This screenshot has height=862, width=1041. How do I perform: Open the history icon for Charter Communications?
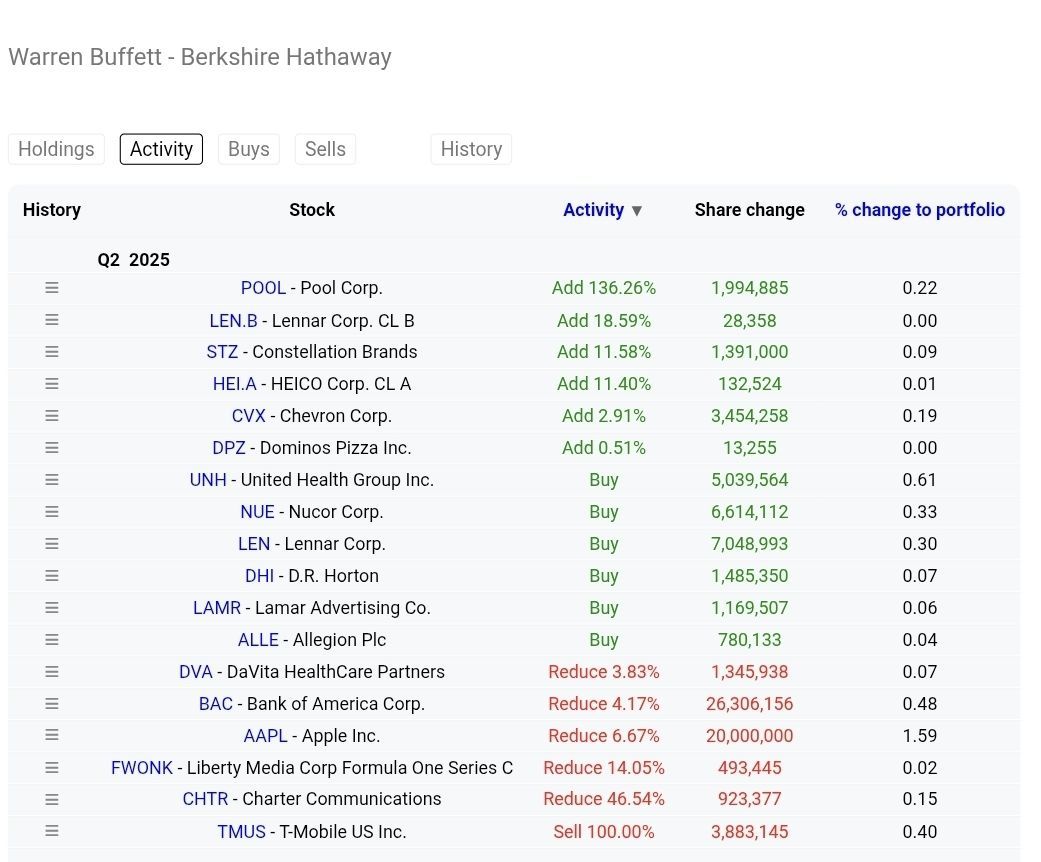pos(51,799)
